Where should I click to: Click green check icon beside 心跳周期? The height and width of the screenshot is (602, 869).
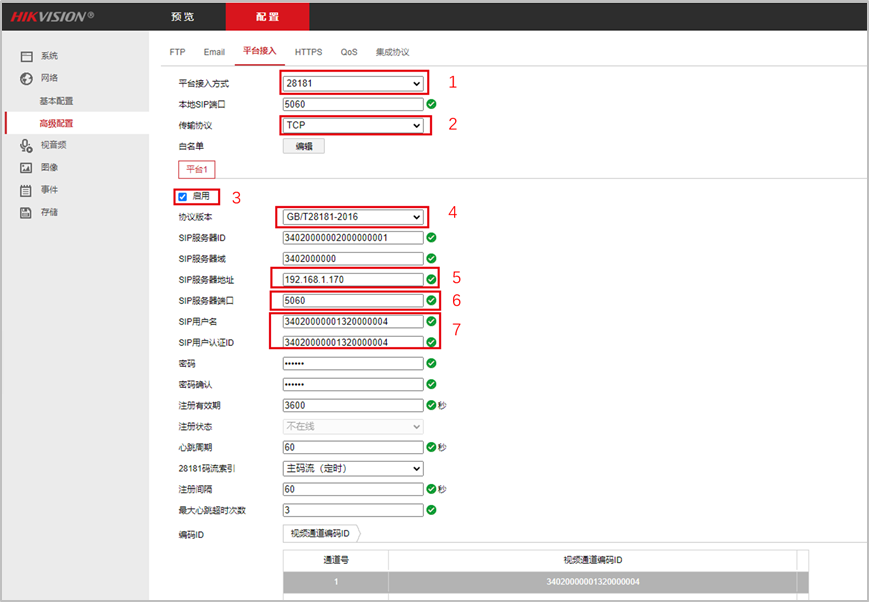[x=431, y=447]
